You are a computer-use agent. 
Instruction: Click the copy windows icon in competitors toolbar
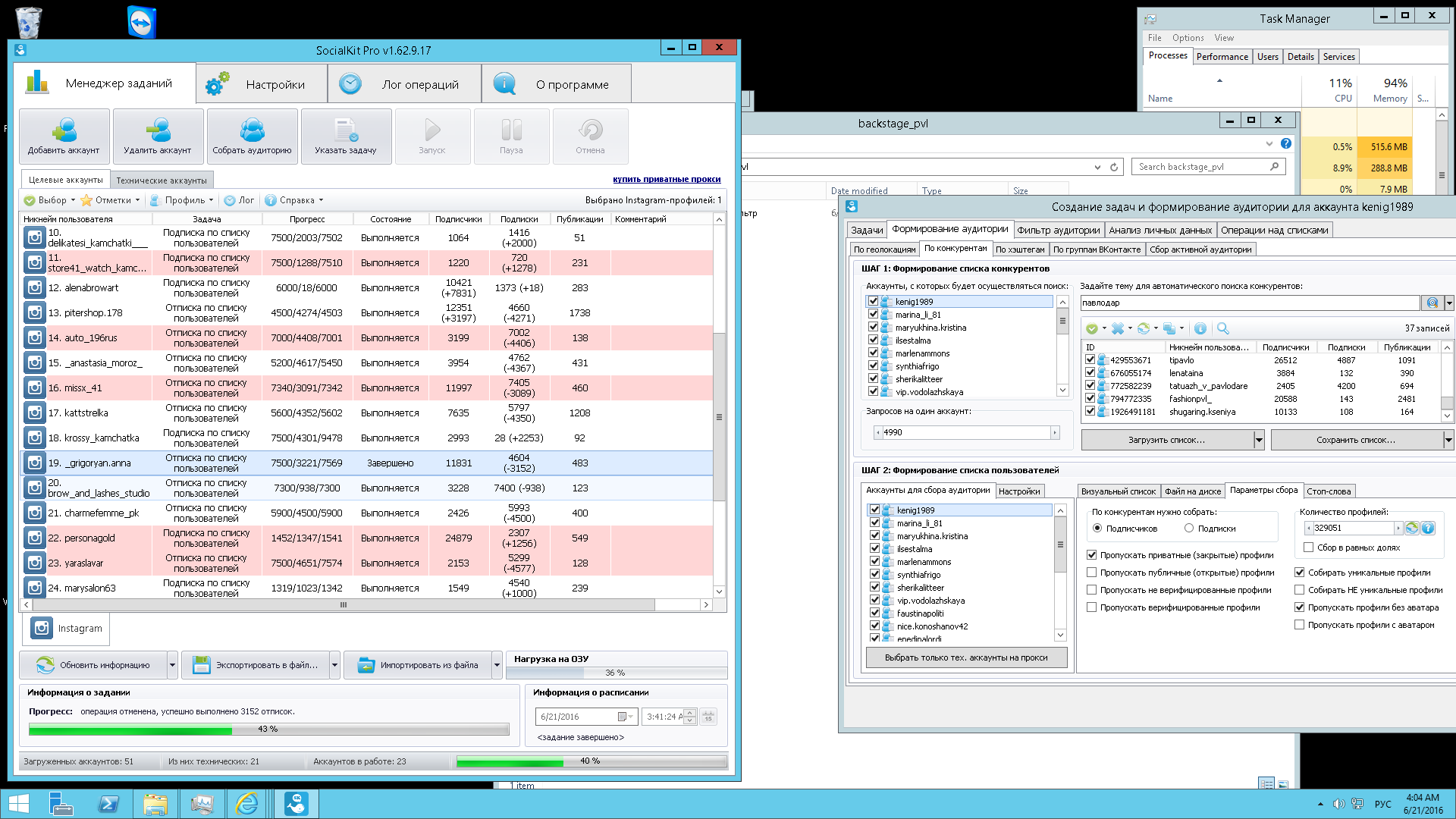1169,328
